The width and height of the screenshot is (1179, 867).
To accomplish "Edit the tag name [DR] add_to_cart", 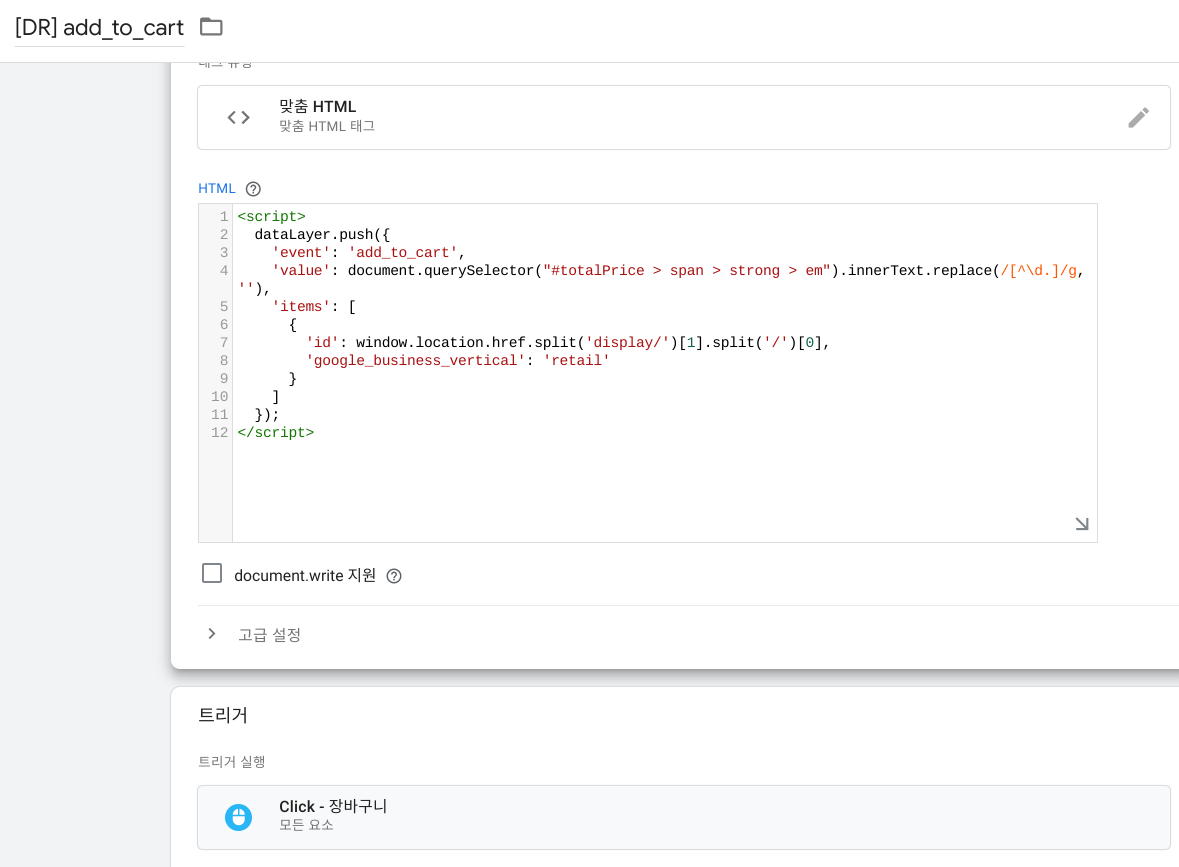I will point(99,28).
